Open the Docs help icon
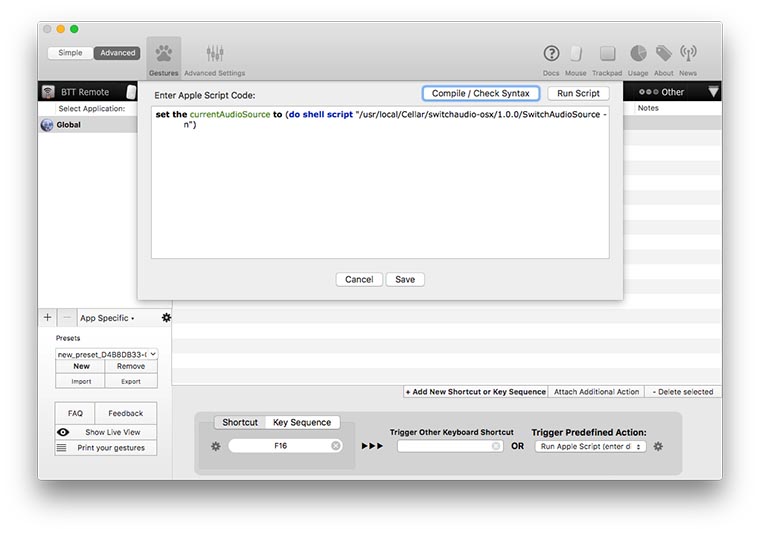This screenshot has width=760, height=534. coord(551,53)
